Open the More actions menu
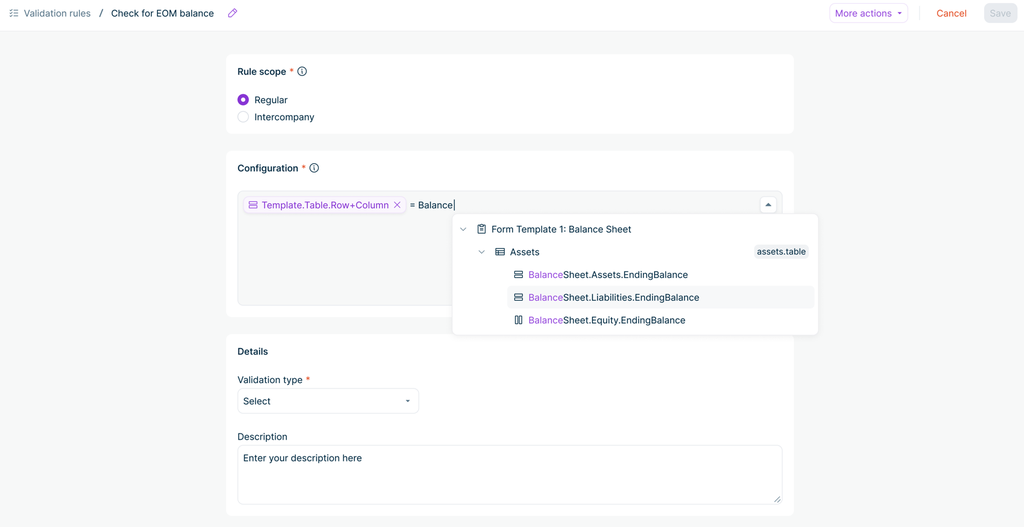This screenshot has height=527, width=1024. pos(868,14)
